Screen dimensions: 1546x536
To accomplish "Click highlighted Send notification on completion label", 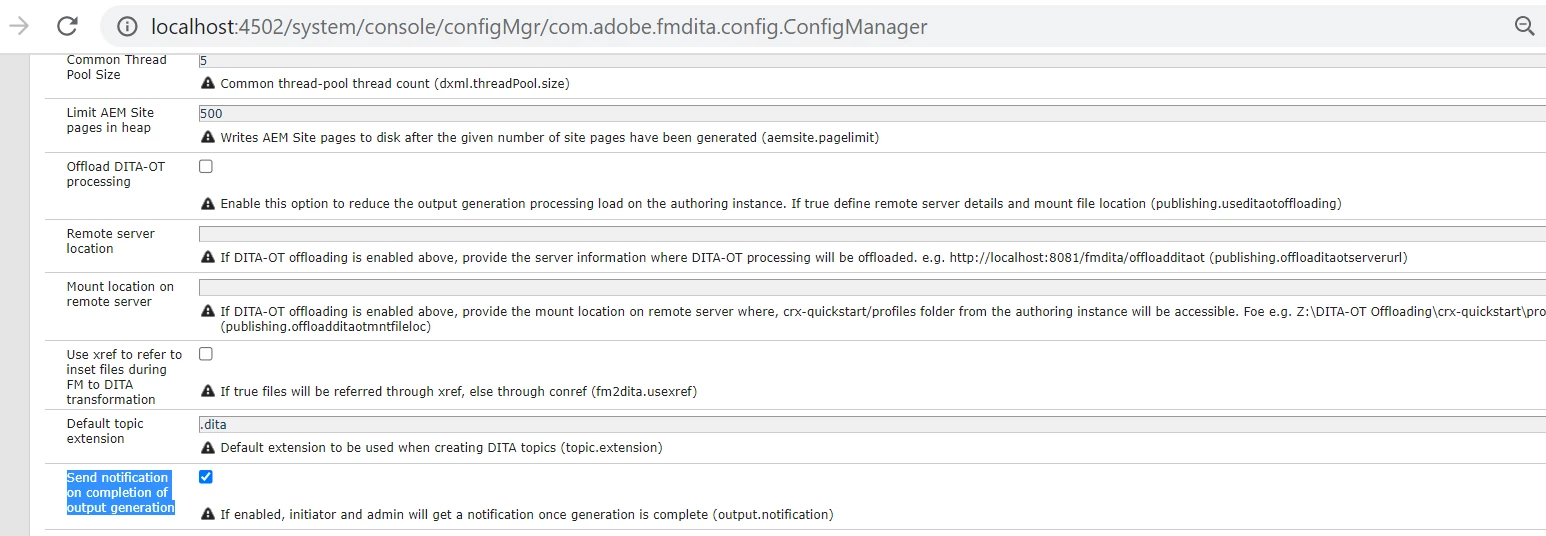I will click(x=120, y=492).
